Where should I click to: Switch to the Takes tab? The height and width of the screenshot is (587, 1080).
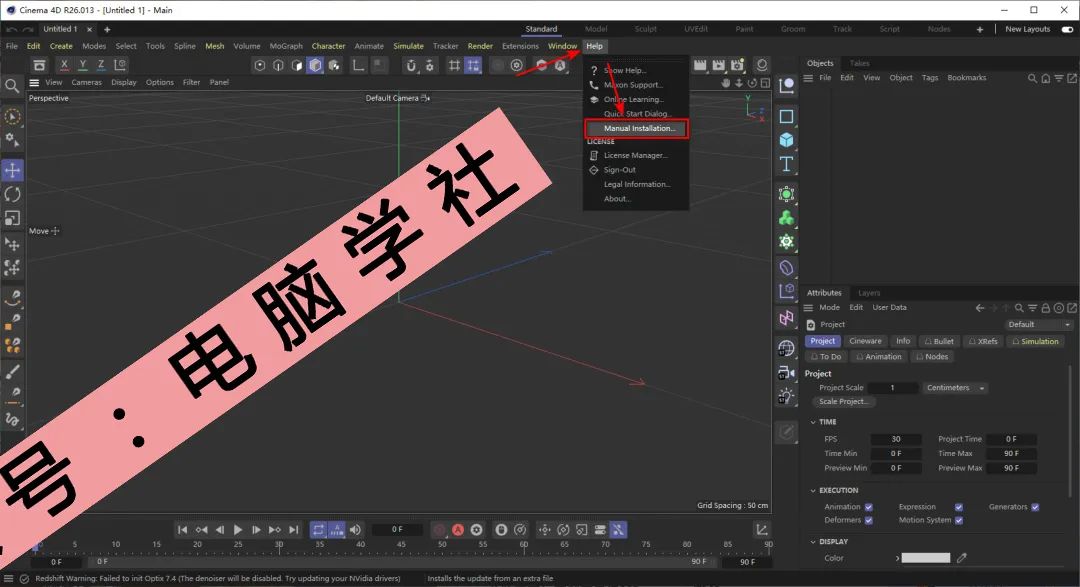860,63
